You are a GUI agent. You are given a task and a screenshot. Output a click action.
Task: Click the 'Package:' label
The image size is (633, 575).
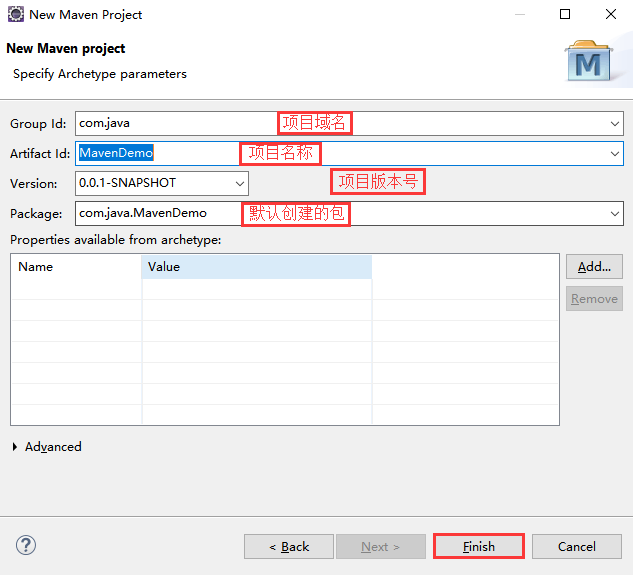point(36,214)
